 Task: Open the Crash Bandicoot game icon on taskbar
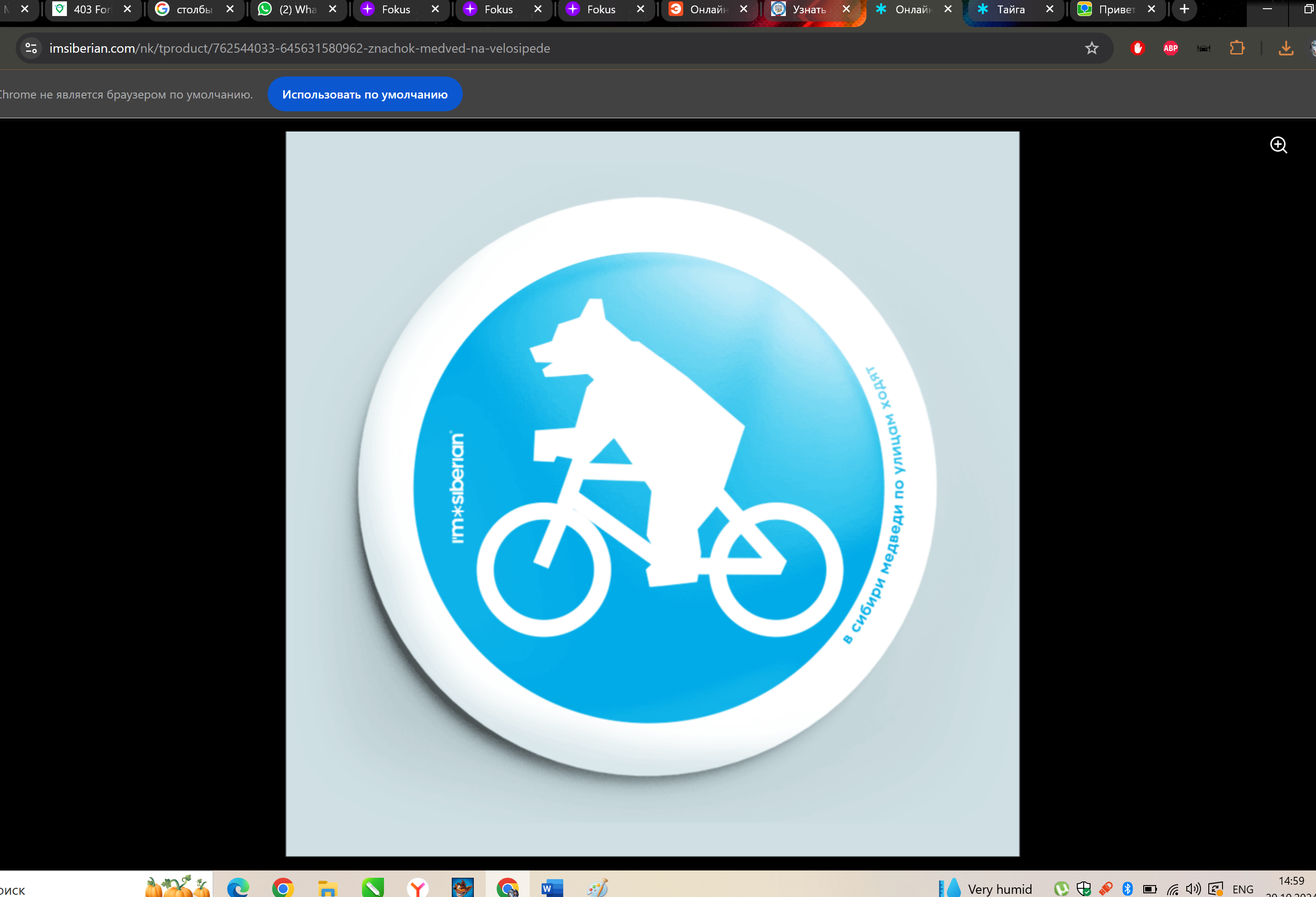click(462, 887)
